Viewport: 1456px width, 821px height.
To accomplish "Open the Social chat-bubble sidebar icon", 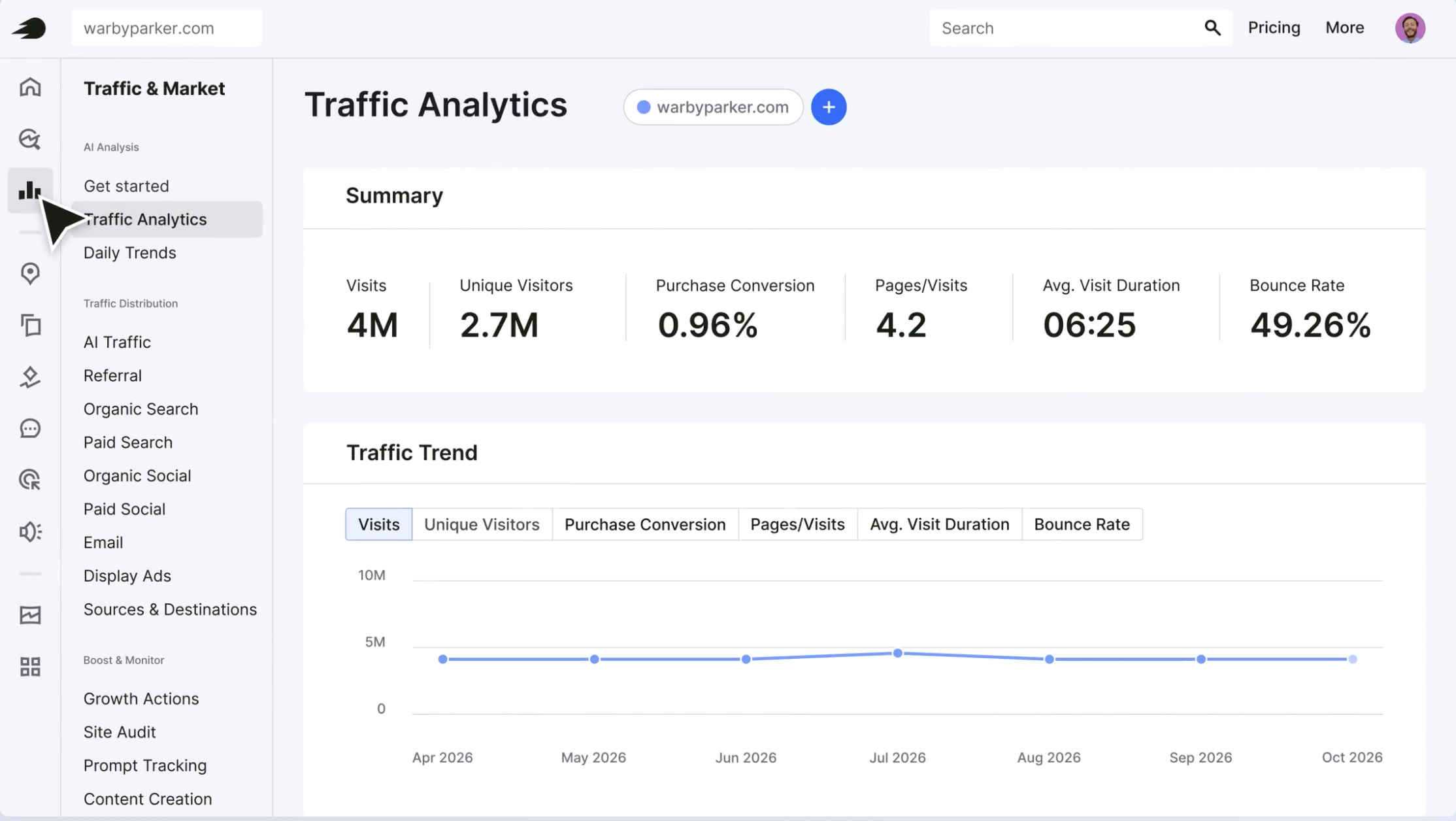I will [x=30, y=428].
